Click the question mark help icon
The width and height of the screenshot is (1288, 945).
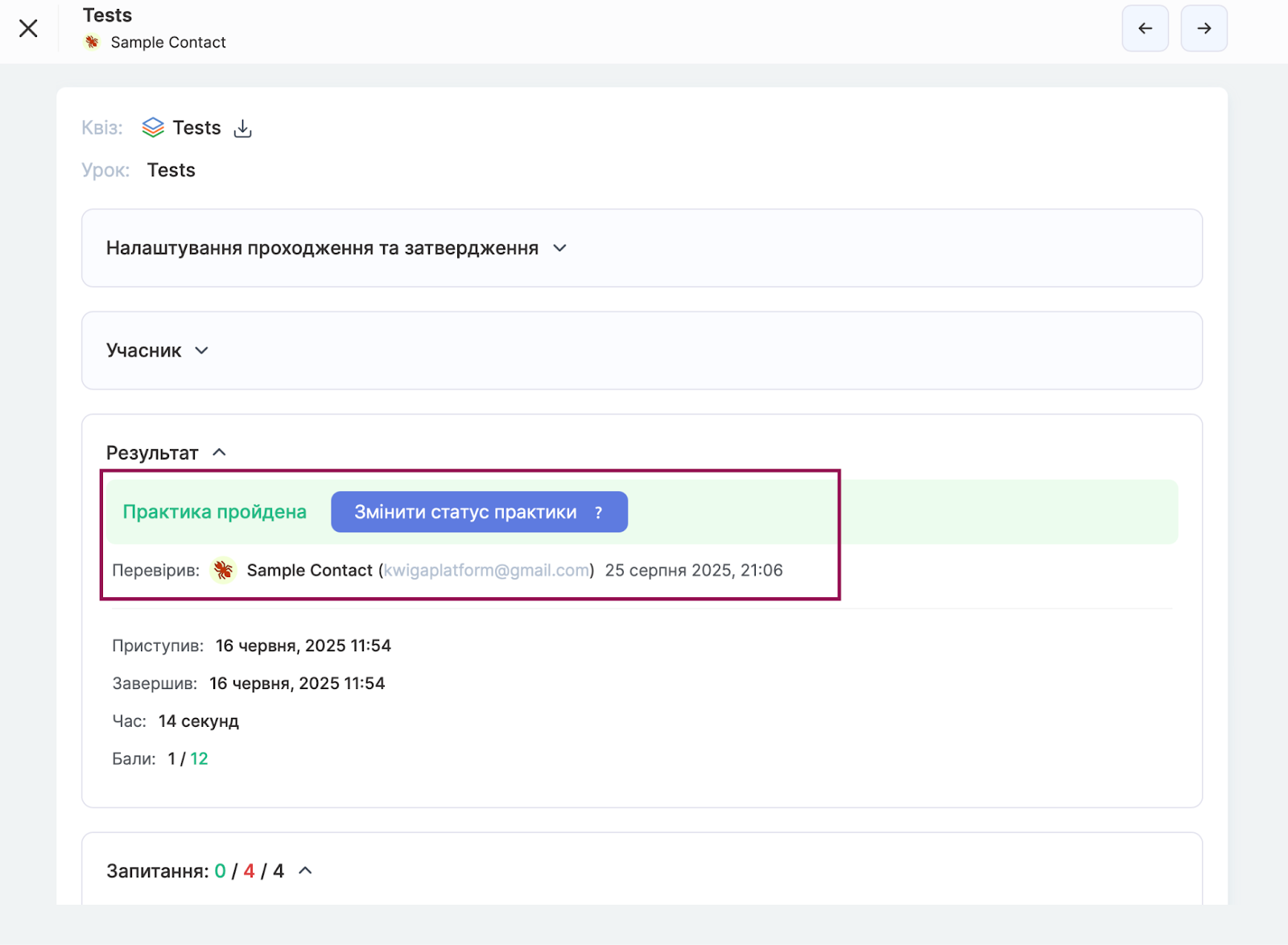(598, 513)
